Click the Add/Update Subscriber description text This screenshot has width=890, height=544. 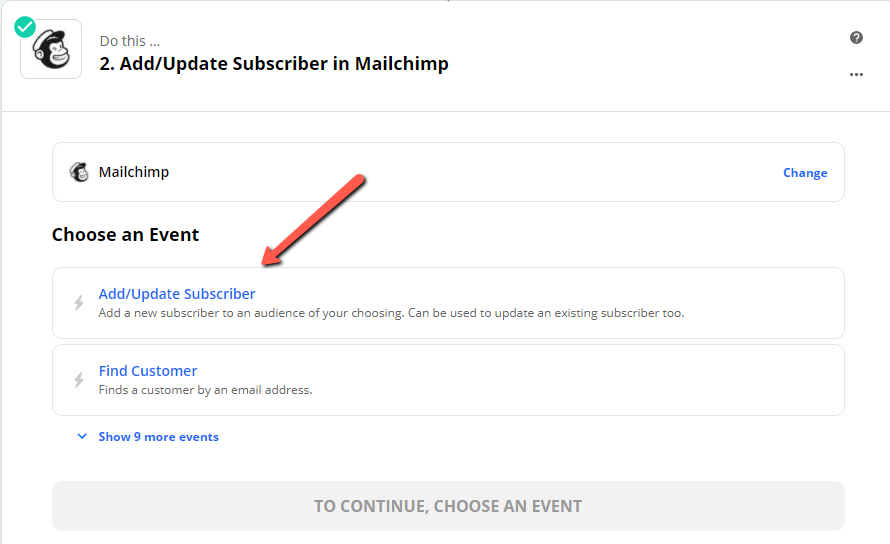(391, 313)
